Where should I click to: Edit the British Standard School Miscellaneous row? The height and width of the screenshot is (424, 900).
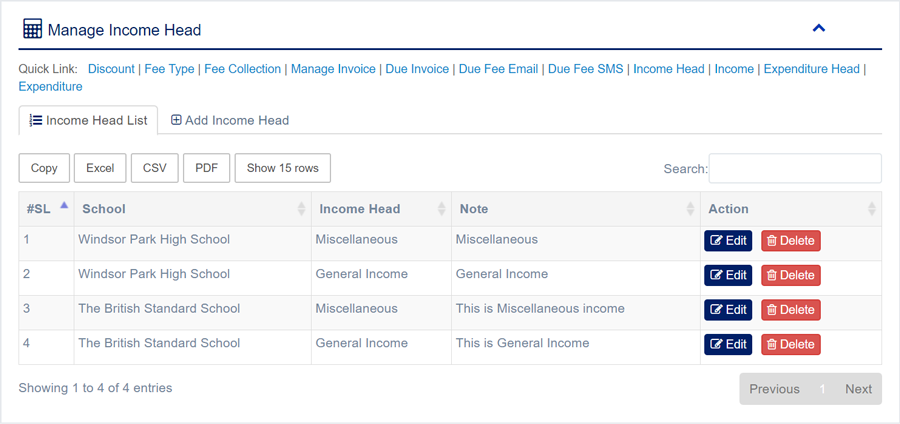click(x=728, y=310)
